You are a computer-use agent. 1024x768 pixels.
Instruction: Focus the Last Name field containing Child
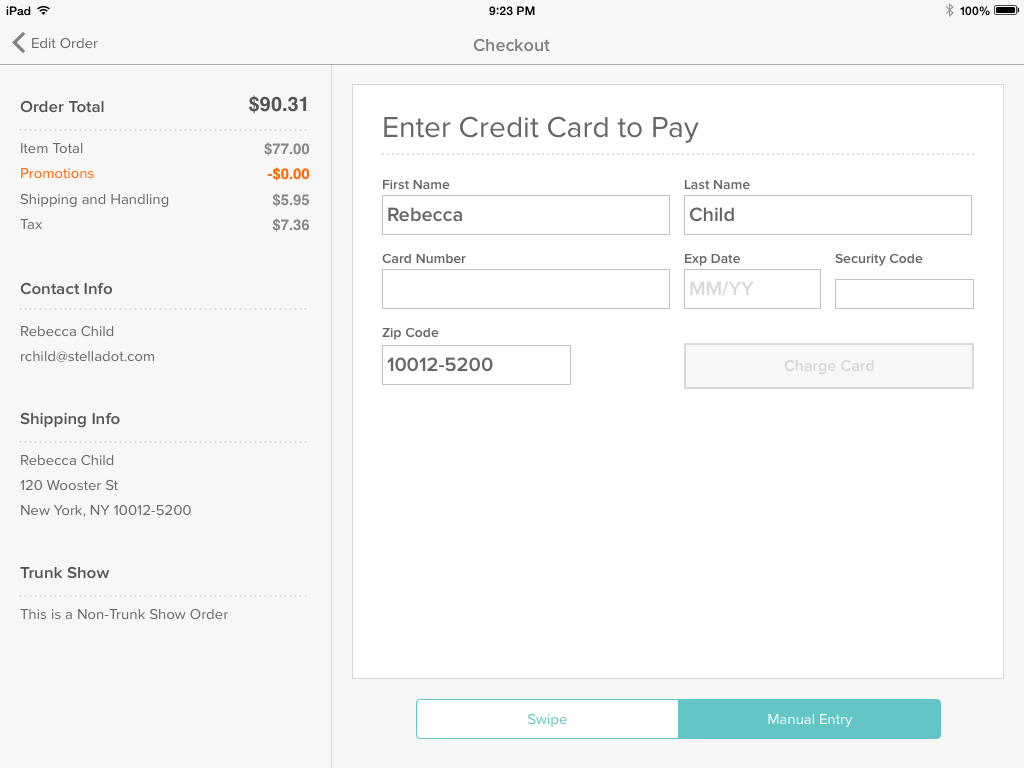(x=827, y=215)
